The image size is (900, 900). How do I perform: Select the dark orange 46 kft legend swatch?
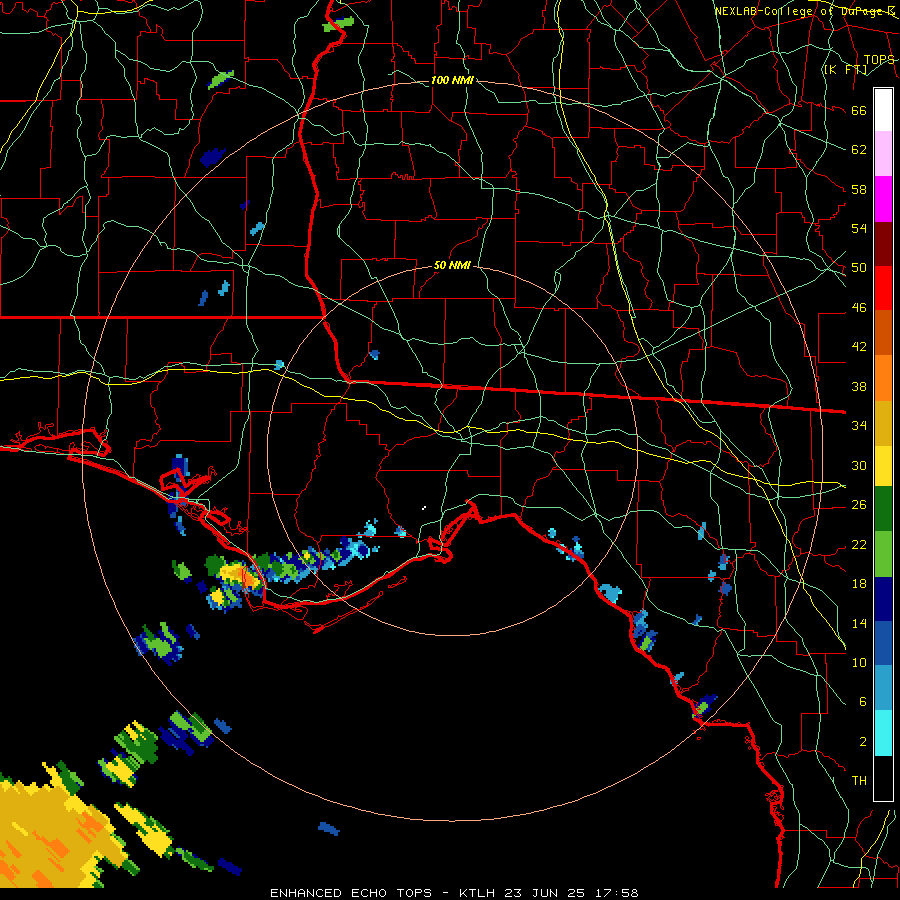(x=883, y=332)
